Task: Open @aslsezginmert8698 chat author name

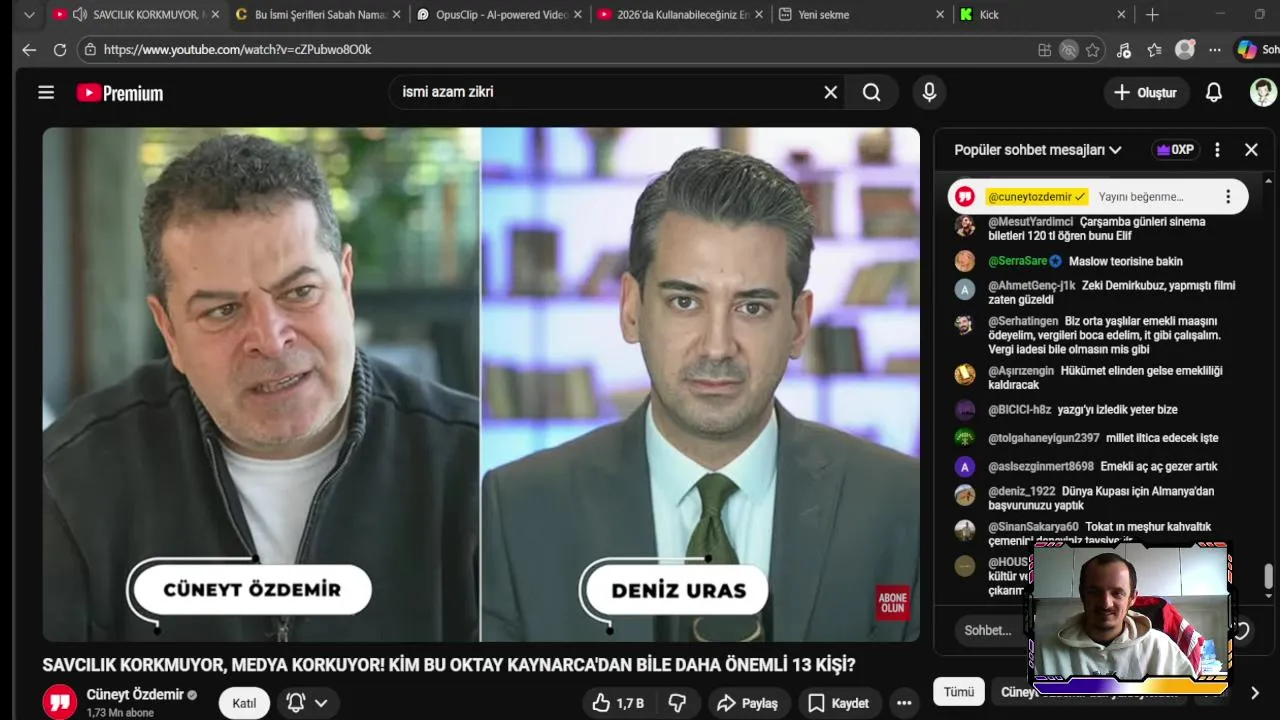Action: click(x=1040, y=466)
